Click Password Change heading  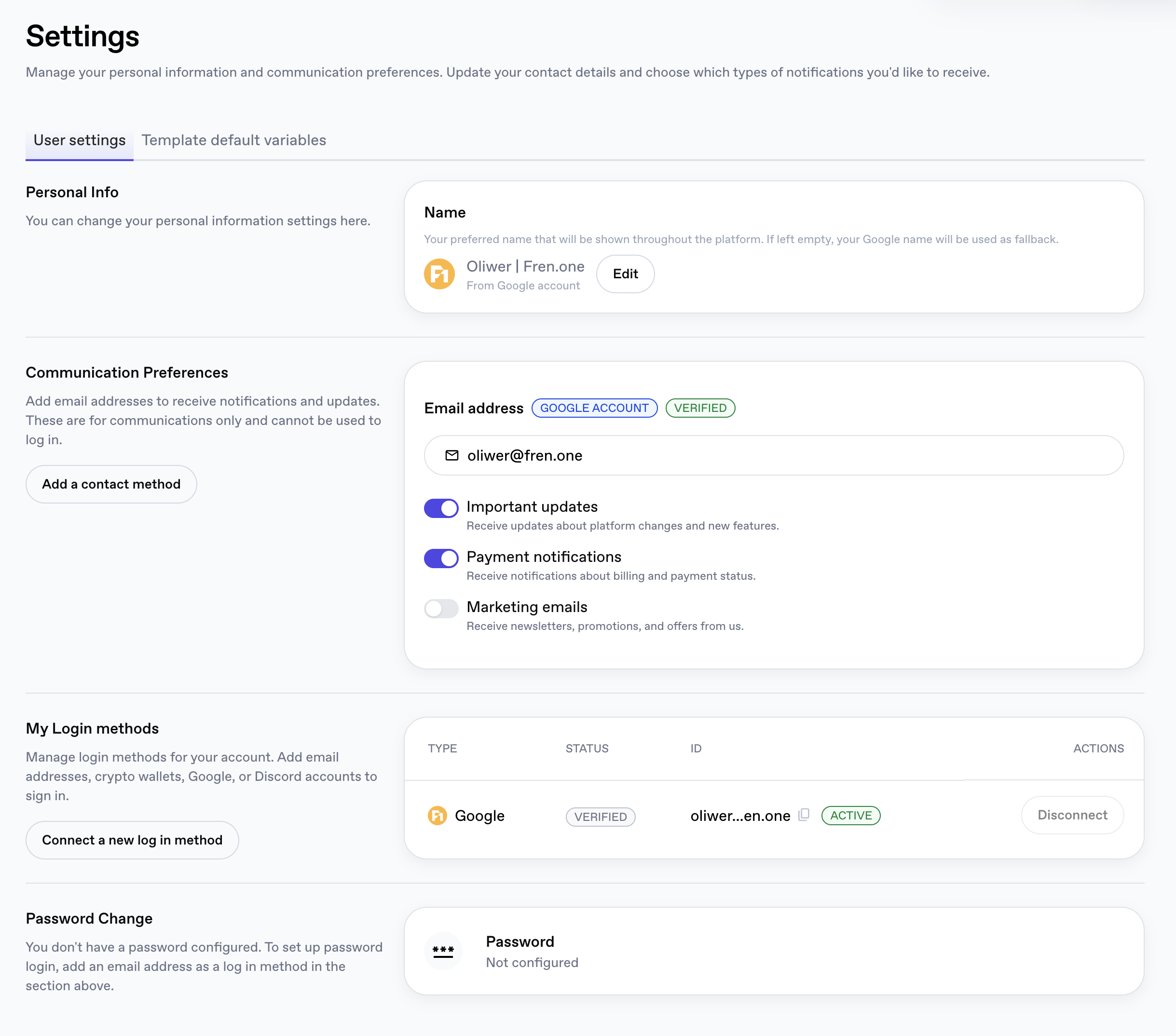[89, 919]
